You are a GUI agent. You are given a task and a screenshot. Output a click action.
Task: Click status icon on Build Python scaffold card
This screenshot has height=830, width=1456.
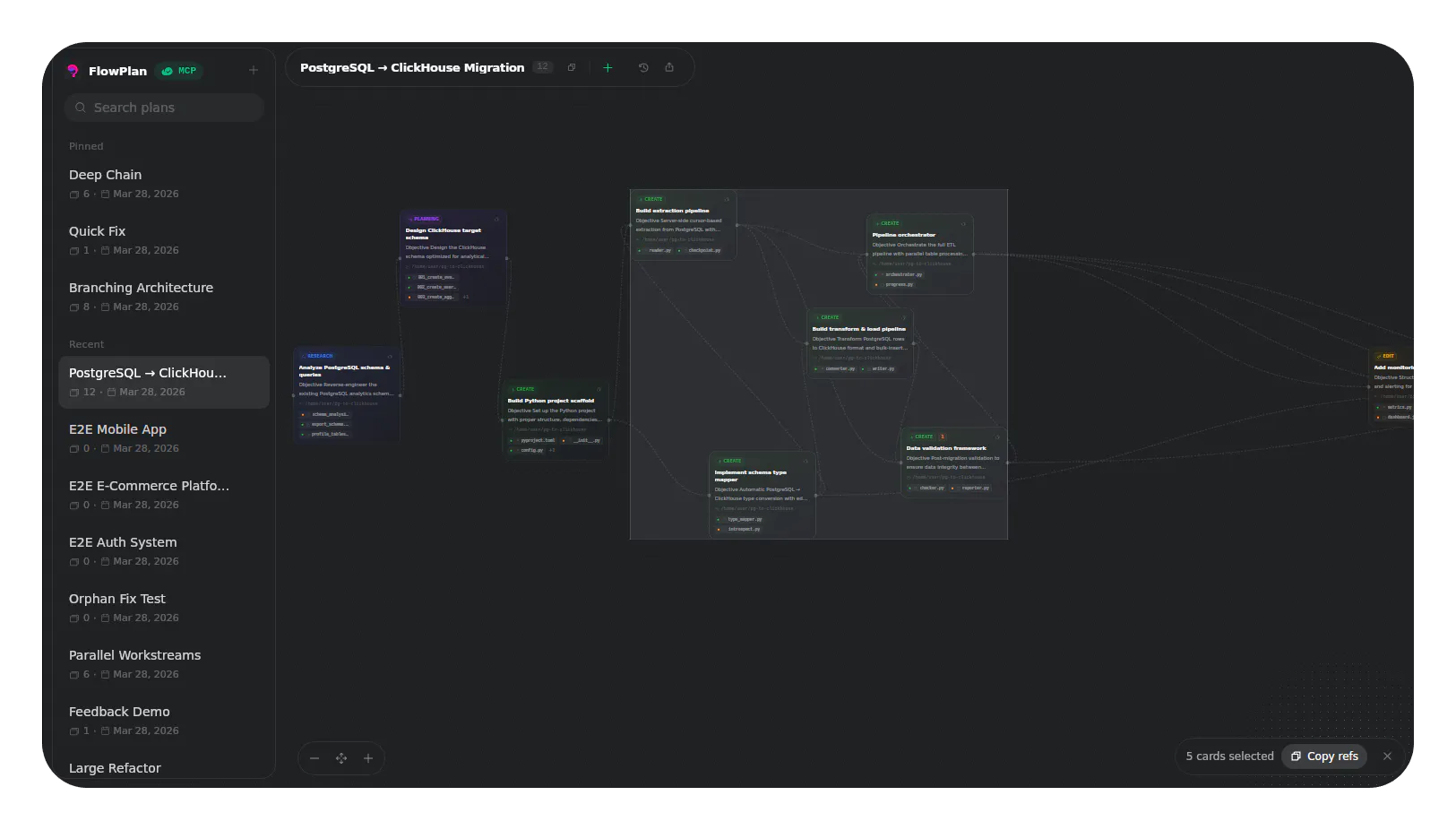(x=599, y=389)
